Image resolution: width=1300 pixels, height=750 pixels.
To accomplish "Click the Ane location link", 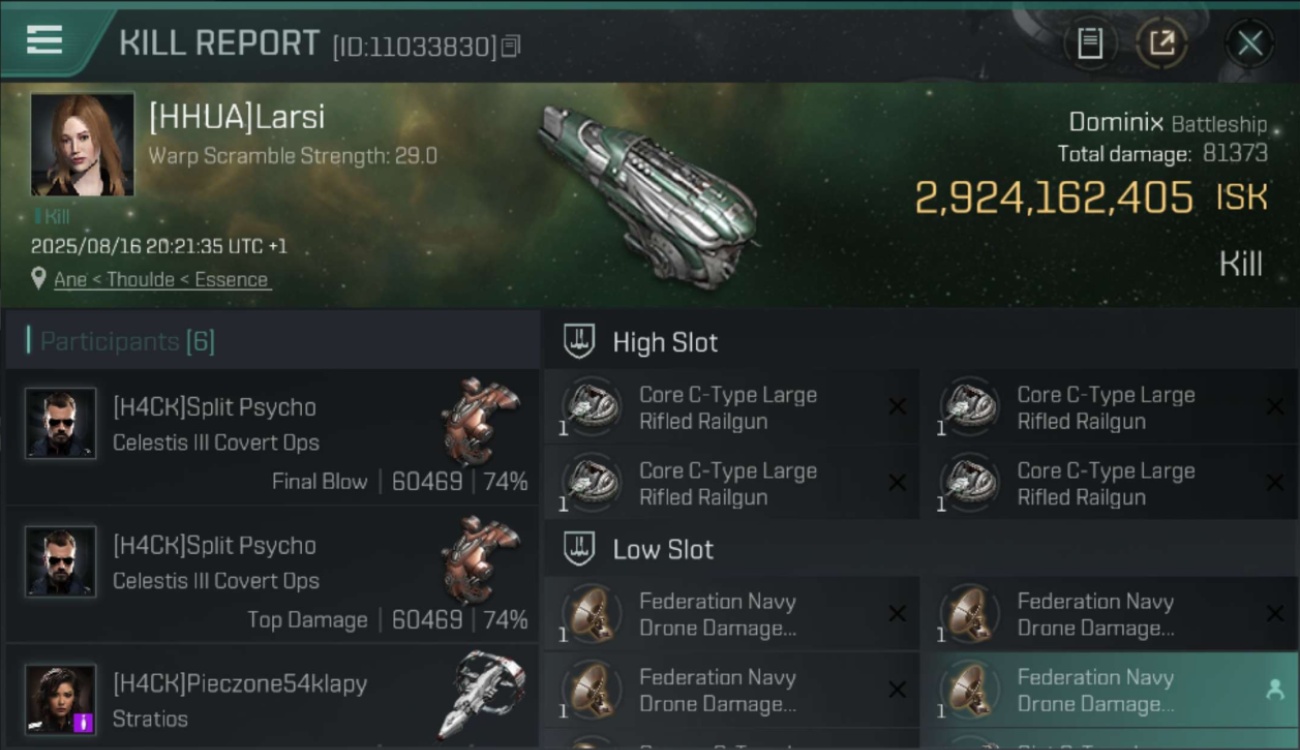I will tap(70, 280).
